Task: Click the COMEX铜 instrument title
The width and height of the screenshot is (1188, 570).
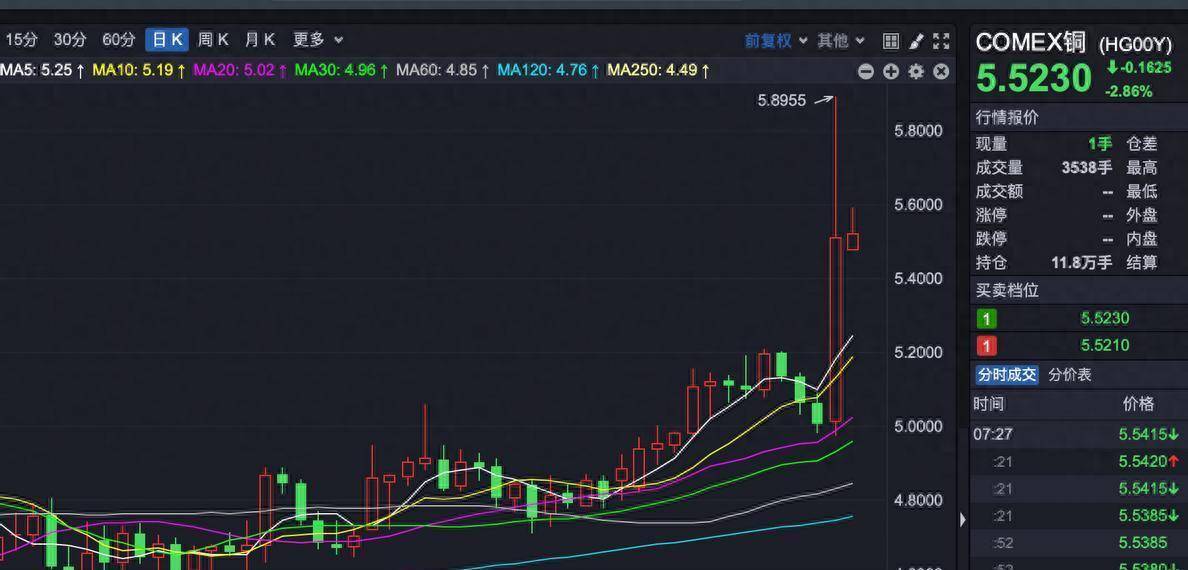Action: [1030, 42]
